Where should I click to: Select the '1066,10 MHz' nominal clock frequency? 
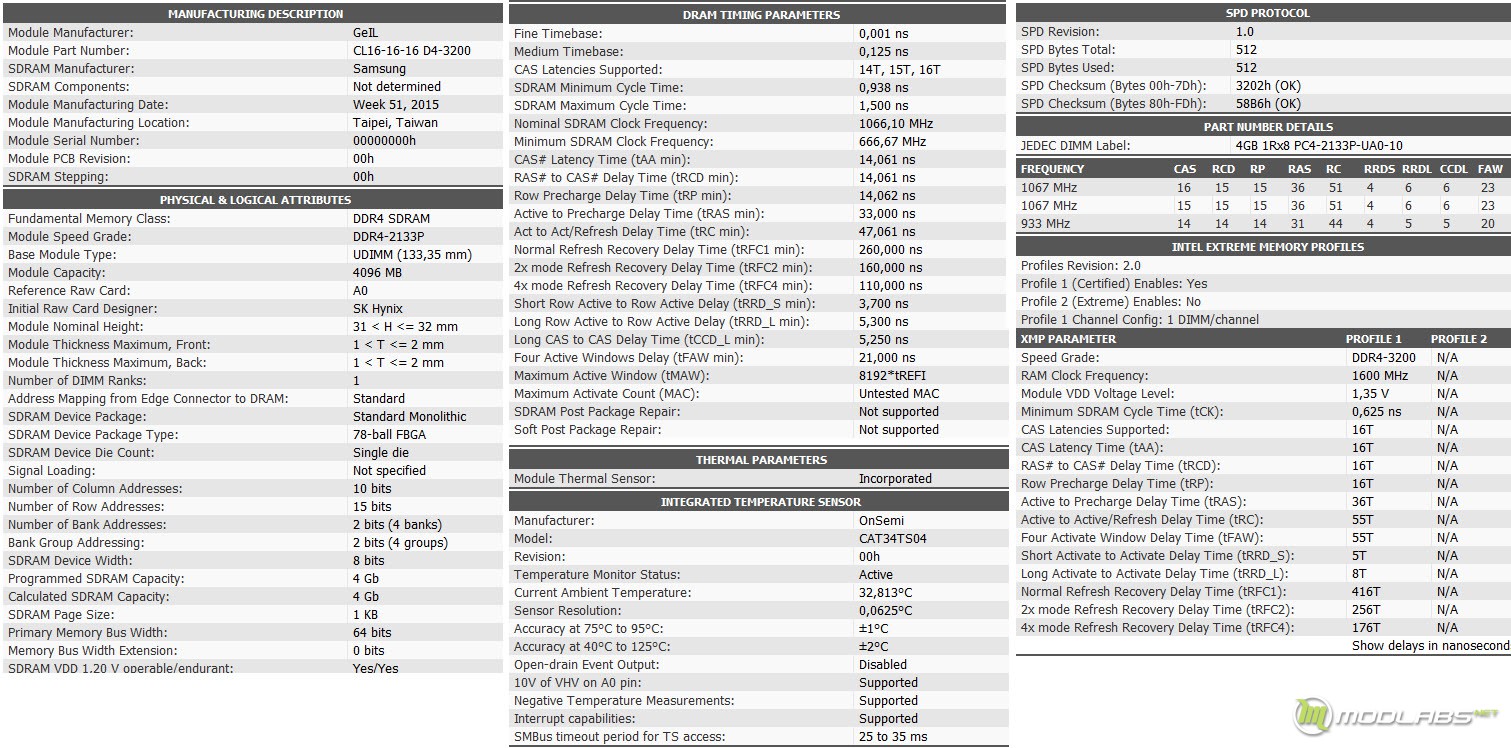pos(896,124)
